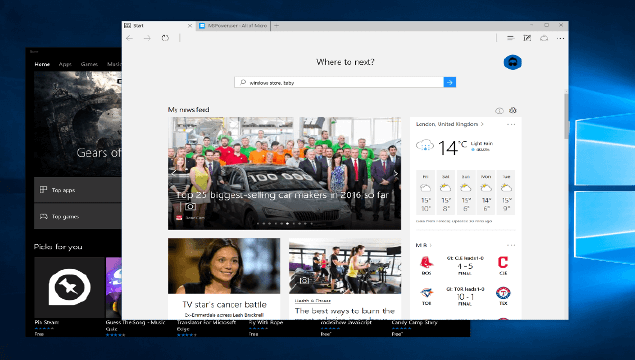Open Top apps in the Store window
The image size is (635, 360).
(78, 190)
